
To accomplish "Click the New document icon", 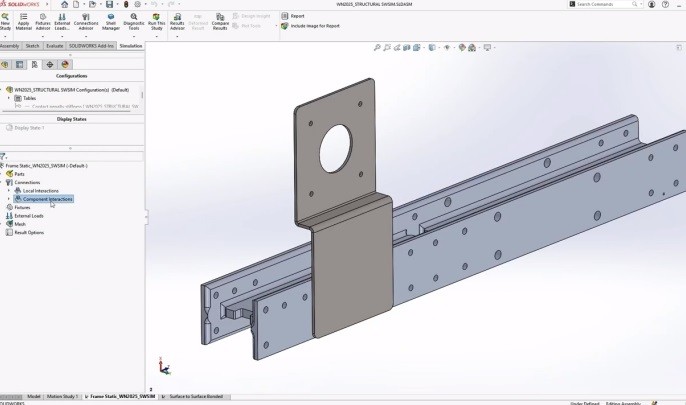I will click(76, 4).
